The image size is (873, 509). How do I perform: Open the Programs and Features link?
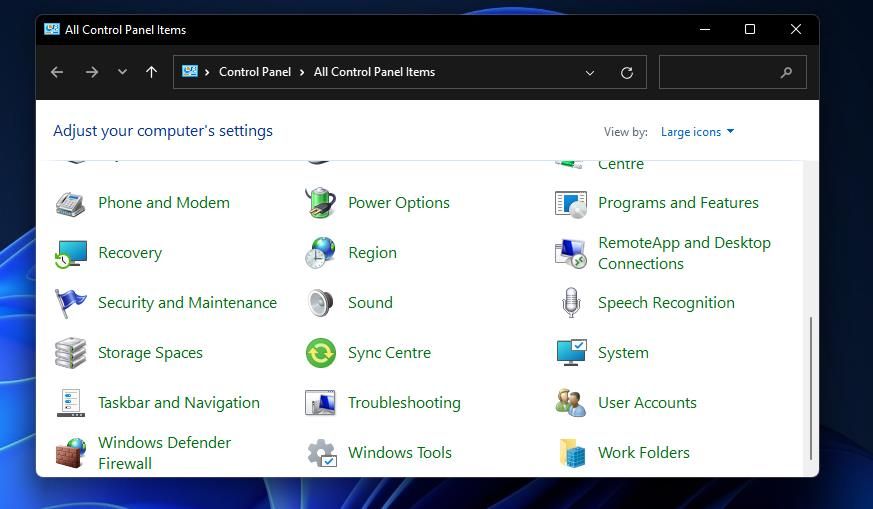click(x=678, y=203)
